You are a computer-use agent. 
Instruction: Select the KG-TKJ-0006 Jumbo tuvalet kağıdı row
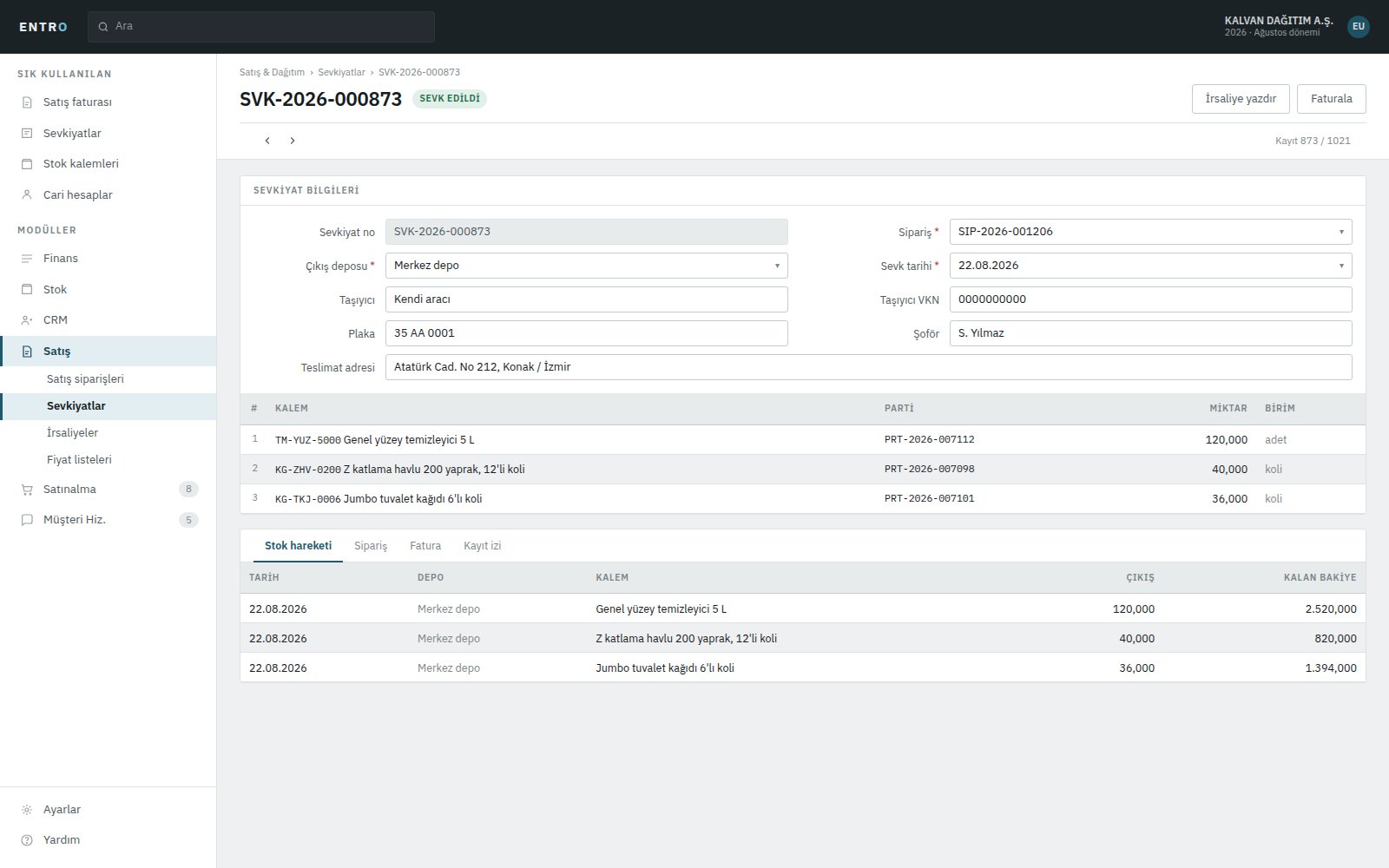[x=802, y=499]
